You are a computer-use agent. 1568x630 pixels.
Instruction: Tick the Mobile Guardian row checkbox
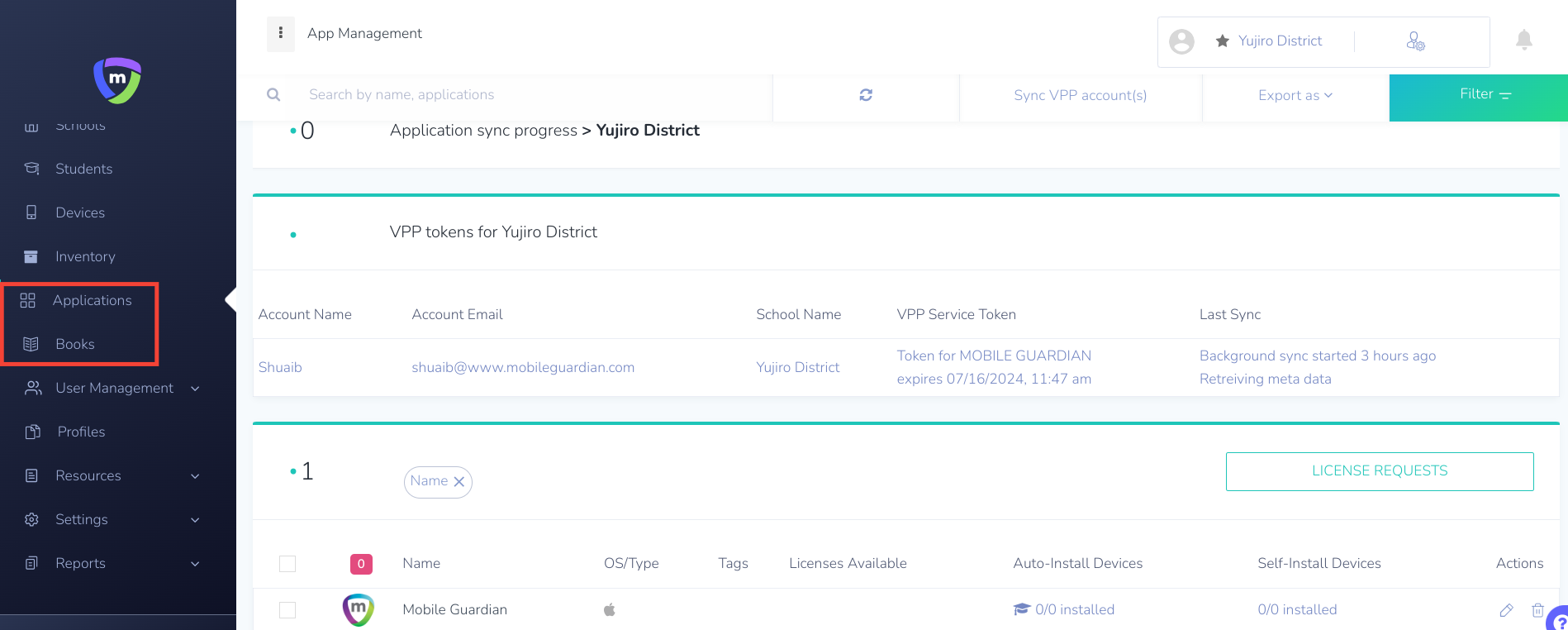(287, 610)
